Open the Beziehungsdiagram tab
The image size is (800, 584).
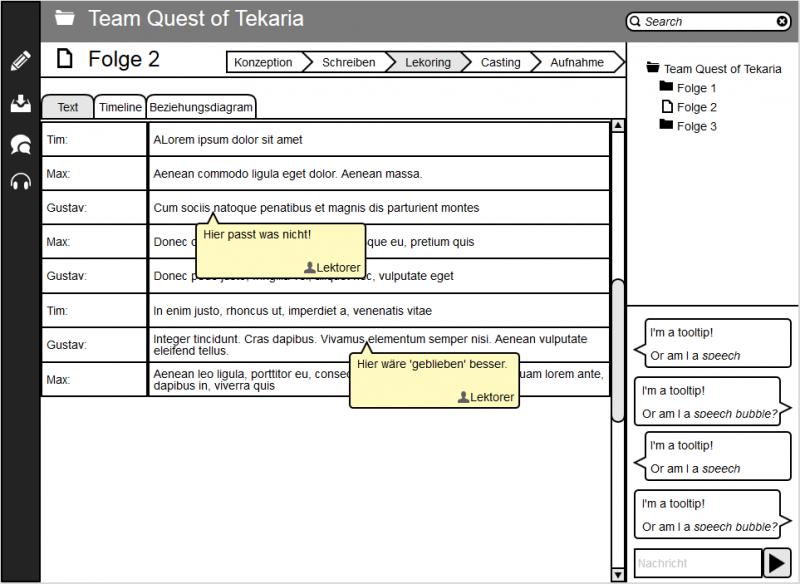[201, 107]
